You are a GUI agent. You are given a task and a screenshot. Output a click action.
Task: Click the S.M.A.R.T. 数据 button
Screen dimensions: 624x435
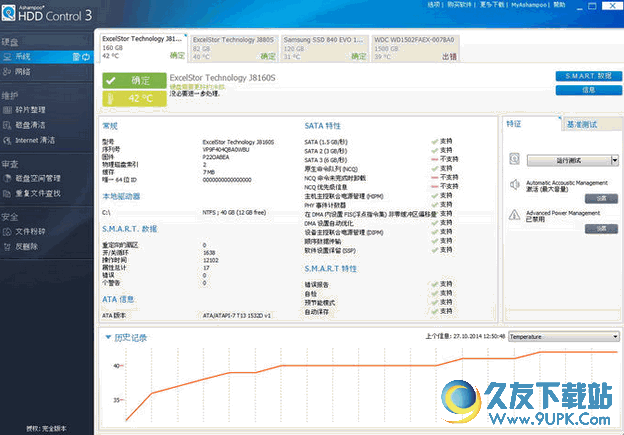pyautogui.click(x=589, y=76)
